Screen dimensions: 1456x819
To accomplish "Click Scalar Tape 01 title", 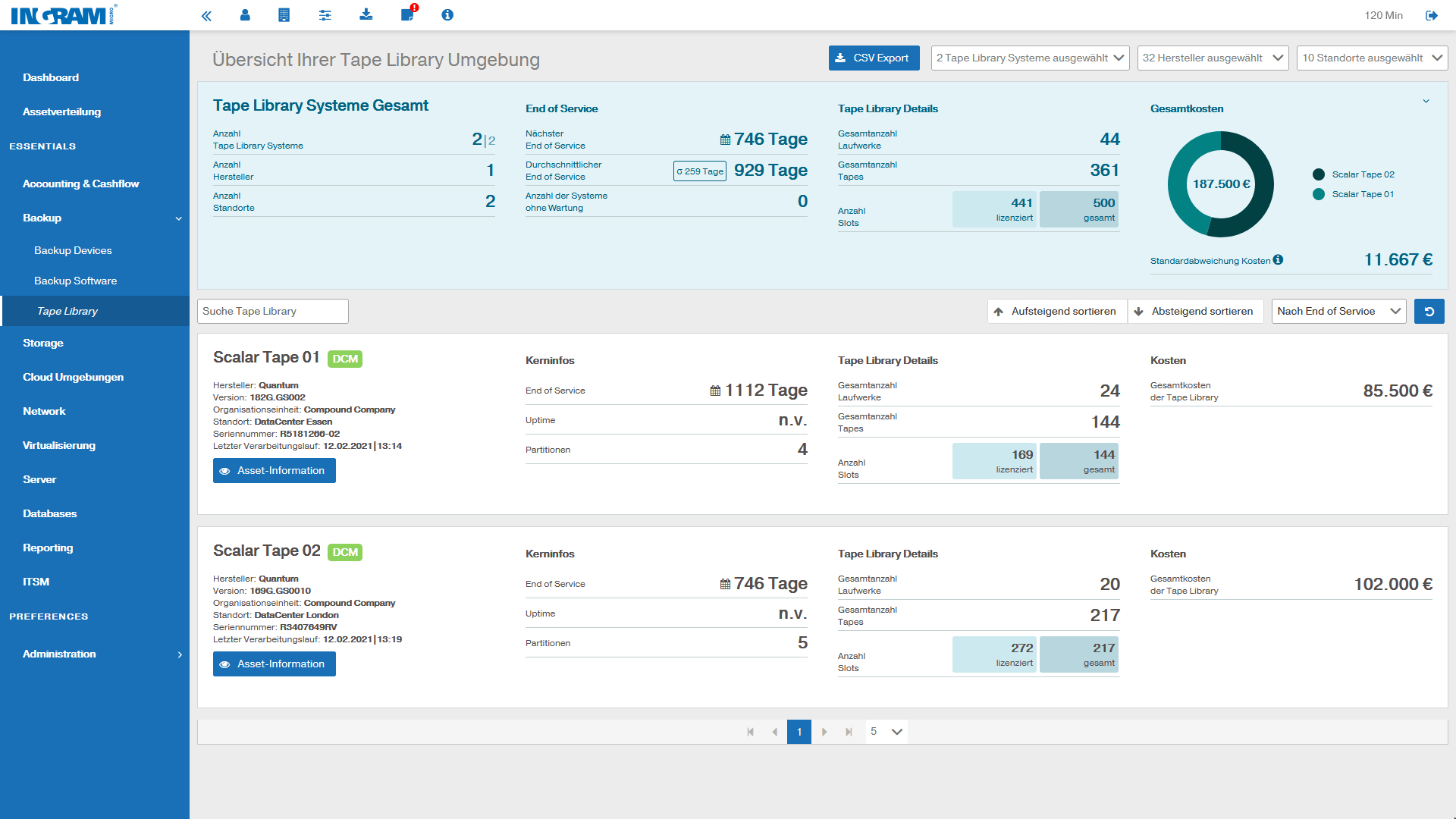I will tap(266, 357).
